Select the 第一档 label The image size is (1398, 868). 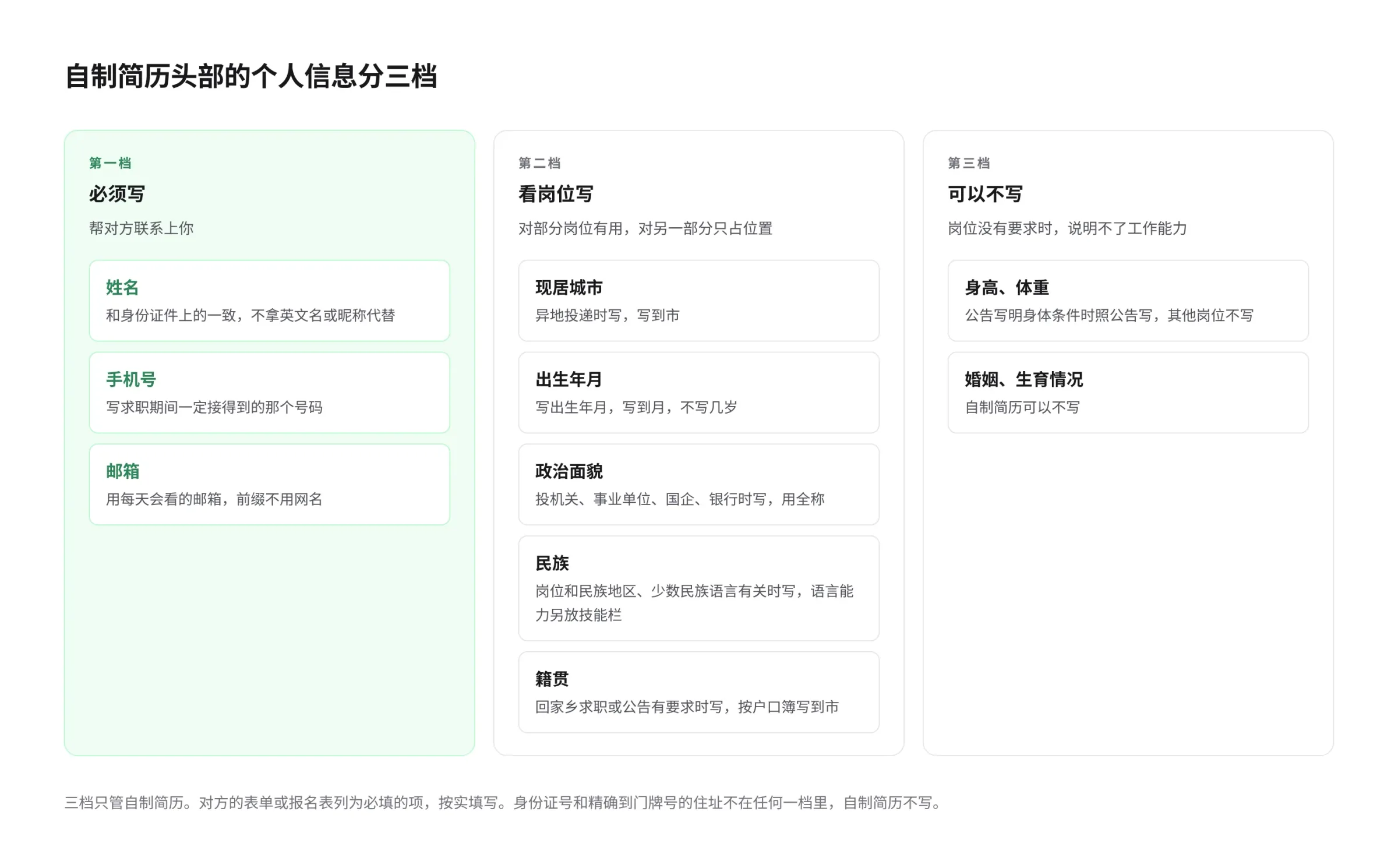click(x=110, y=163)
